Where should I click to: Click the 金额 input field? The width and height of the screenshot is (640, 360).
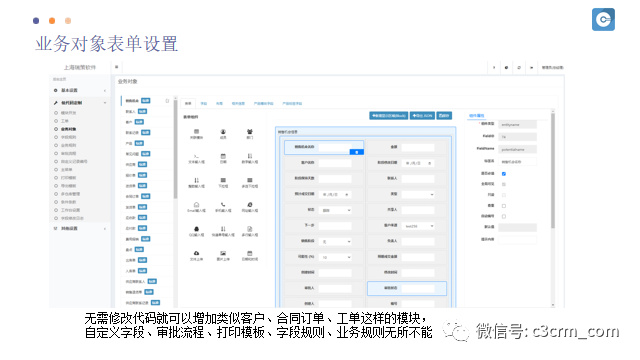click(418, 147)
